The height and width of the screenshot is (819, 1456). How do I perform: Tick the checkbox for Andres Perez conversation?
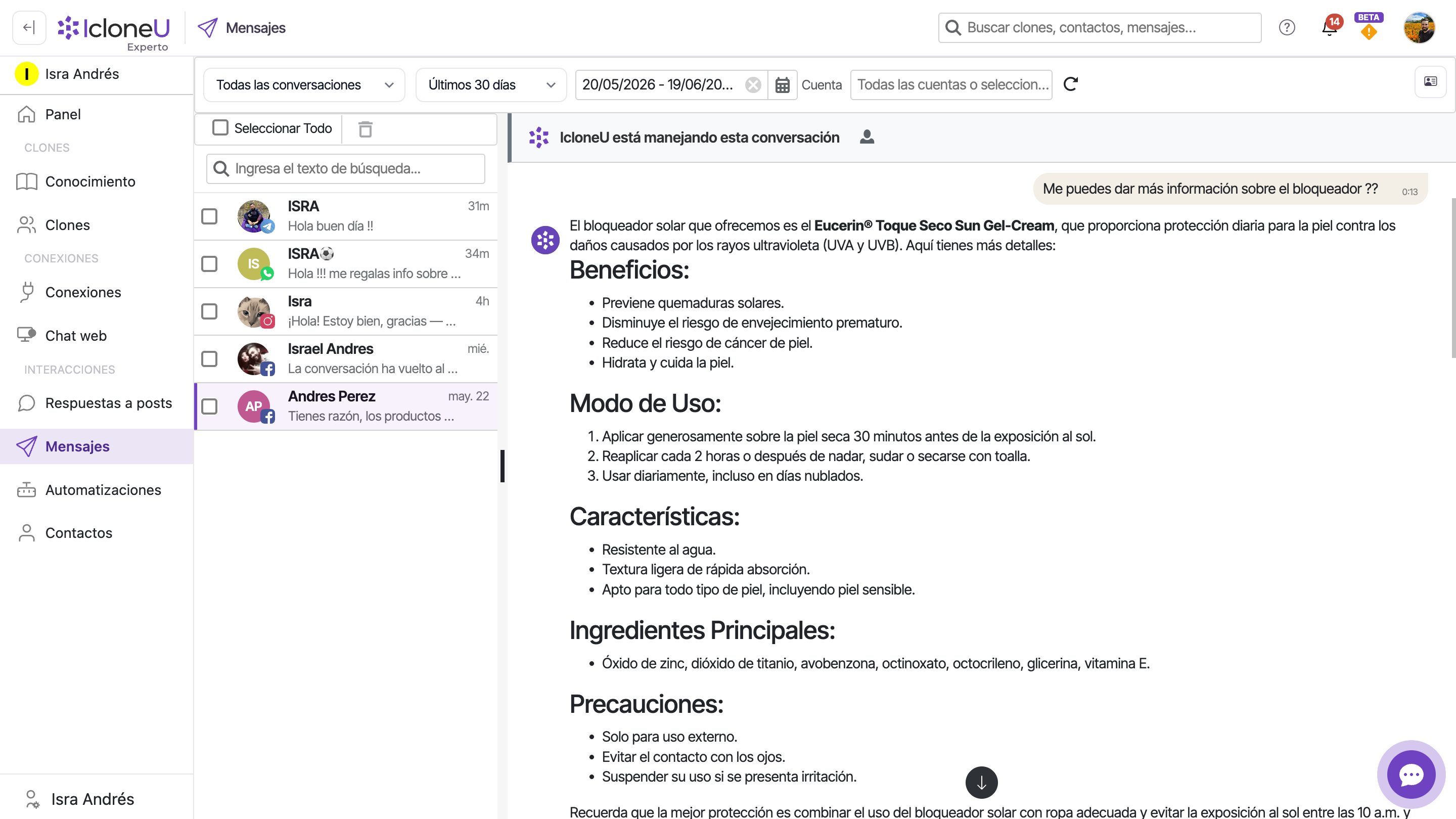(x=209, y=406)
